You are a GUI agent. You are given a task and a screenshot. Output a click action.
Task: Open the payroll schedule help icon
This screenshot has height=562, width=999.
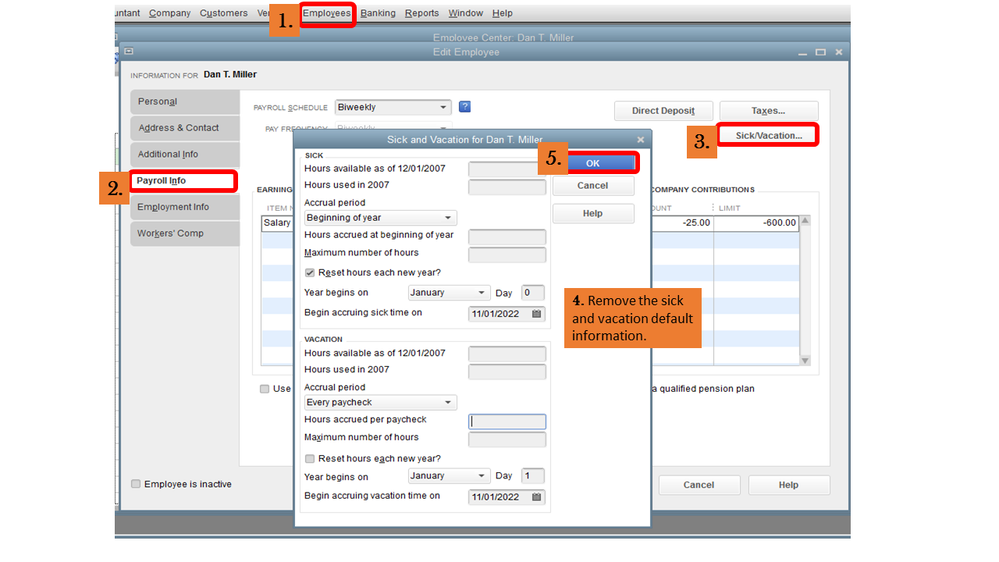tap(464, 106)
